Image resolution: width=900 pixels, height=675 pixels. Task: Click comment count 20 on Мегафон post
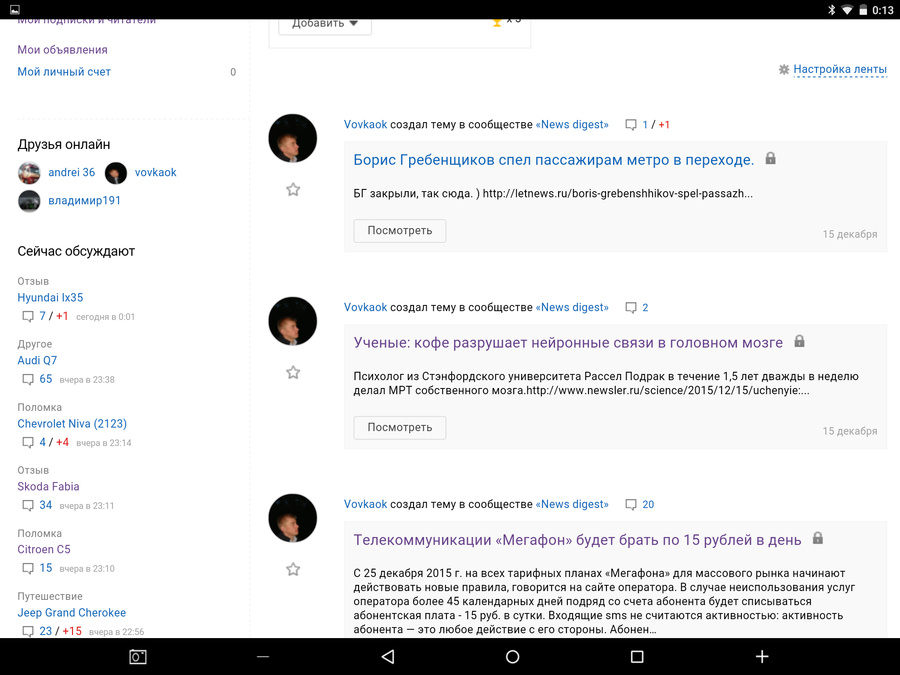coord(648,505)
